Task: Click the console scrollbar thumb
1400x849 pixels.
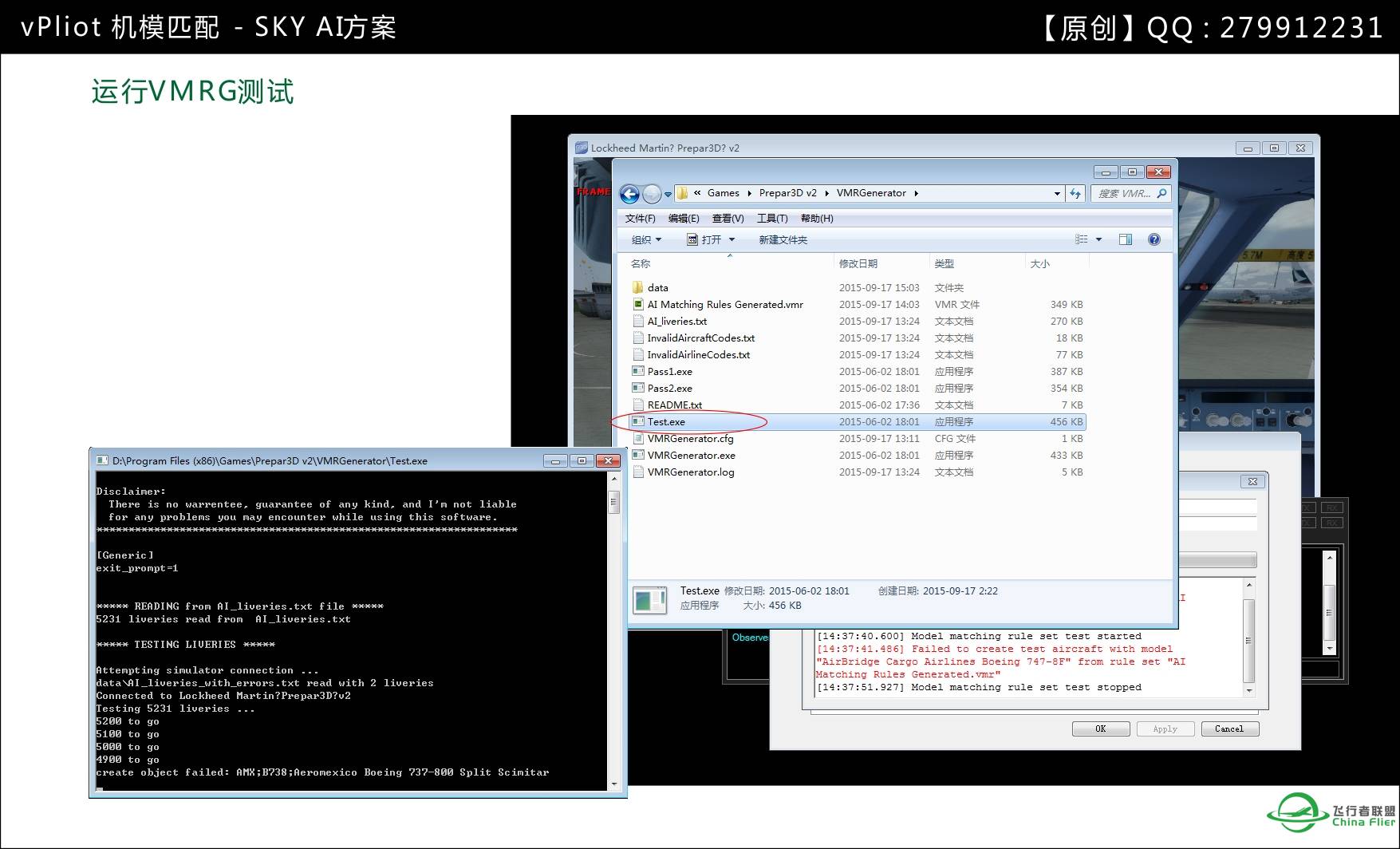Action: click(614, 502)
